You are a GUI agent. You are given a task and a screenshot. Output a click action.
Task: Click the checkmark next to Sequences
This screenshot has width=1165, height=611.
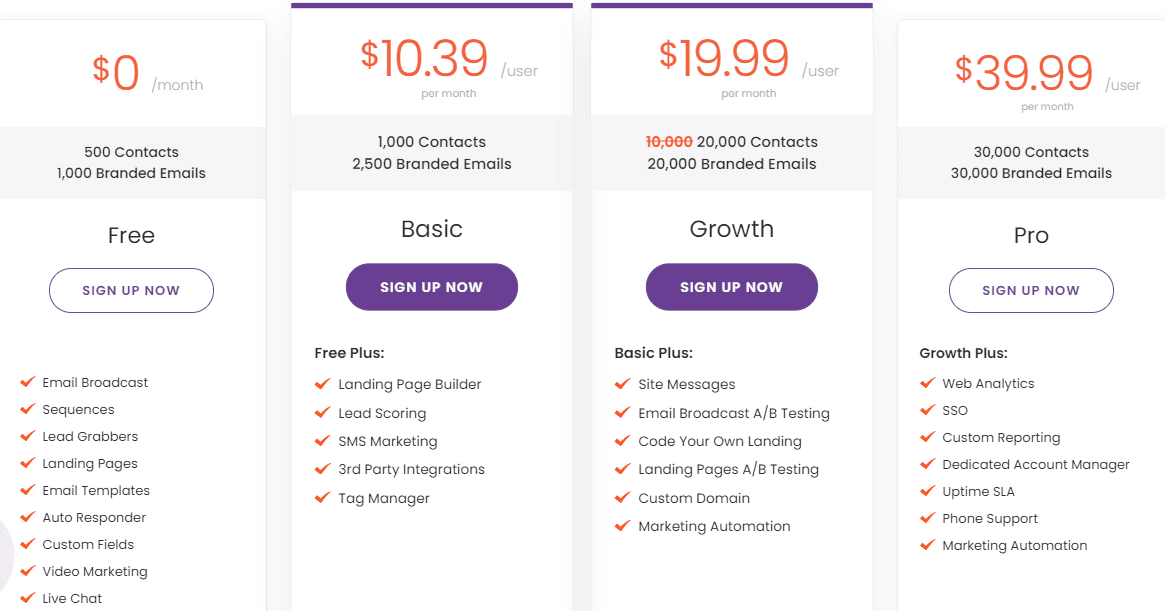[26, 409]
